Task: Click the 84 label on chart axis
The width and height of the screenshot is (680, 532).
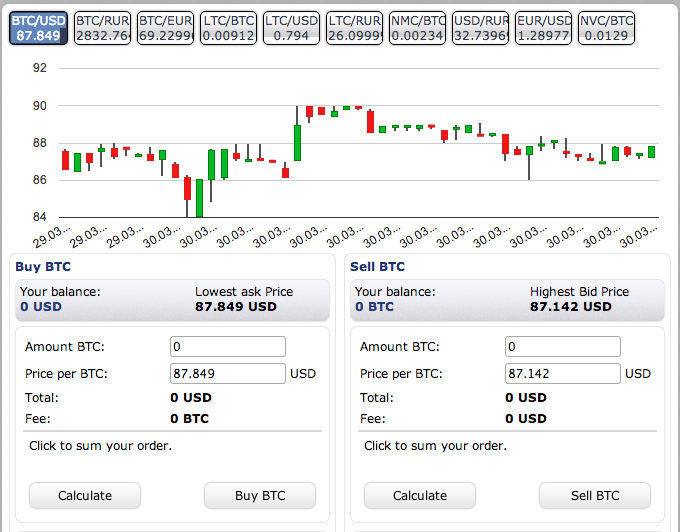Action: coord(39,217)
